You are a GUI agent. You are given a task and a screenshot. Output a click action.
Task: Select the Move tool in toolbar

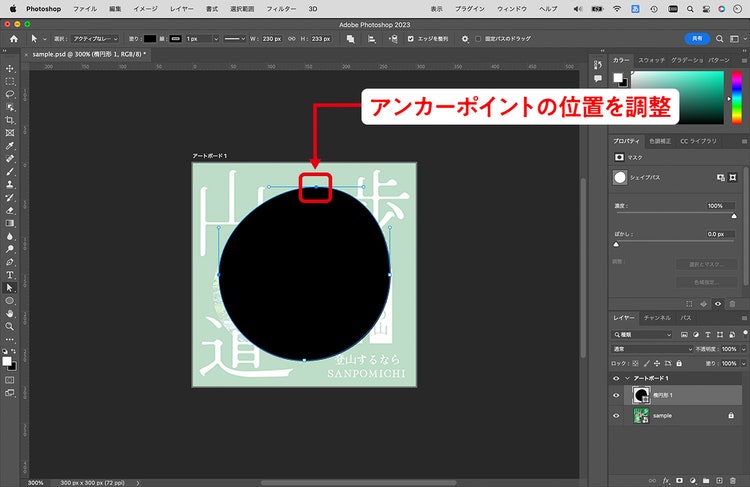tap(10, 68)
